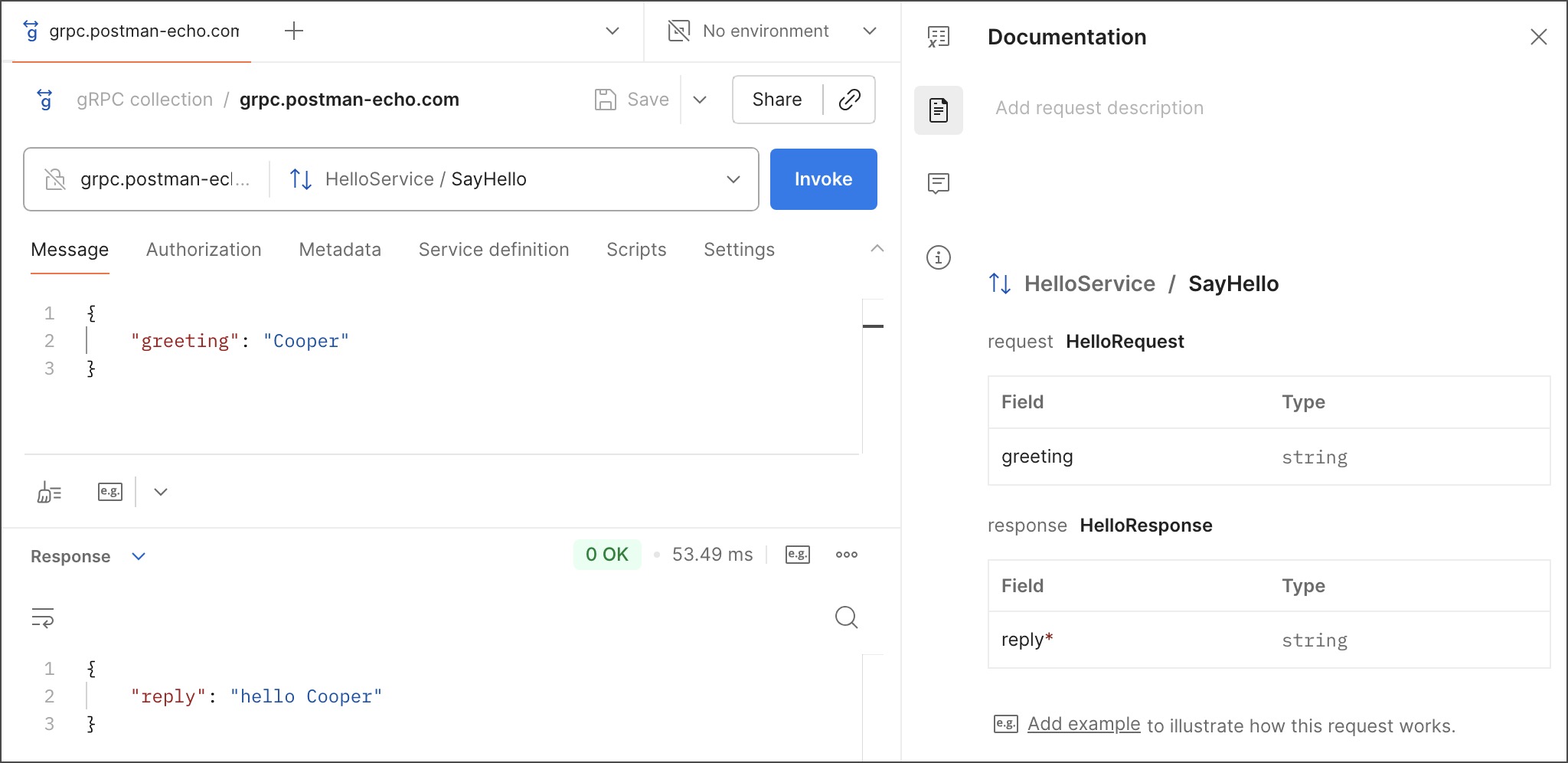1568x763 pixels.
Task: Click the reply line in response body
Action: tap(256, 696)
